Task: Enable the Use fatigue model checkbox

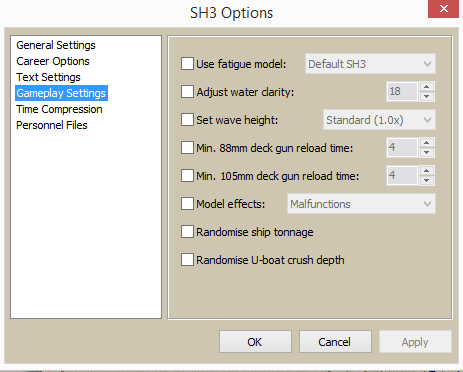Action: click(x=187, y=63)
